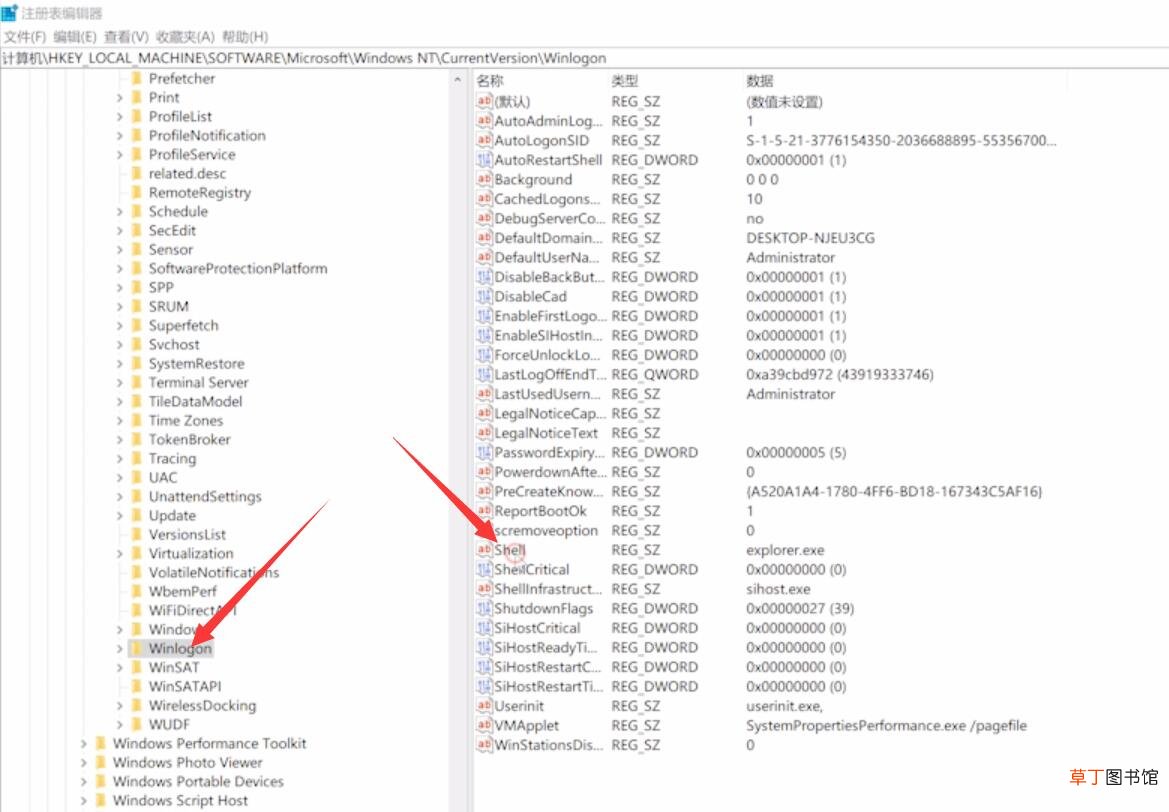Open the 帮助(H) menu
This screenshot has height=812, width=1169.
pyautogui.click(x=245, y=37)
